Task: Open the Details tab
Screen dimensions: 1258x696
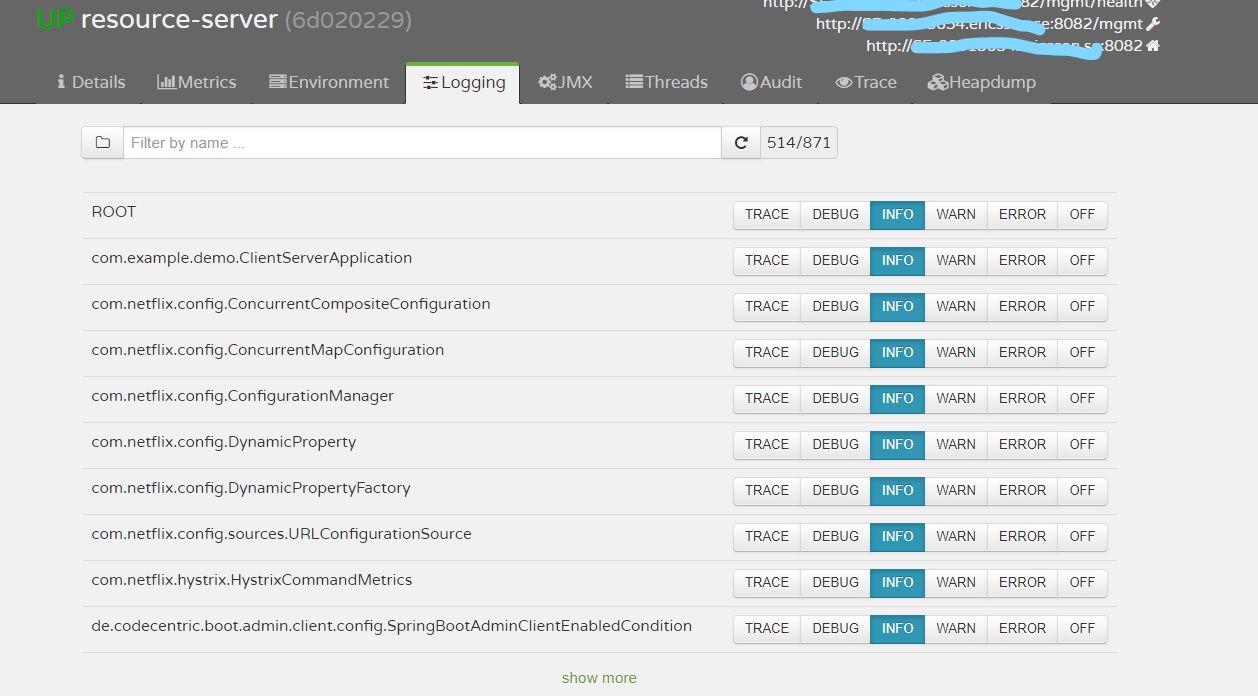Action: point(91,82)
